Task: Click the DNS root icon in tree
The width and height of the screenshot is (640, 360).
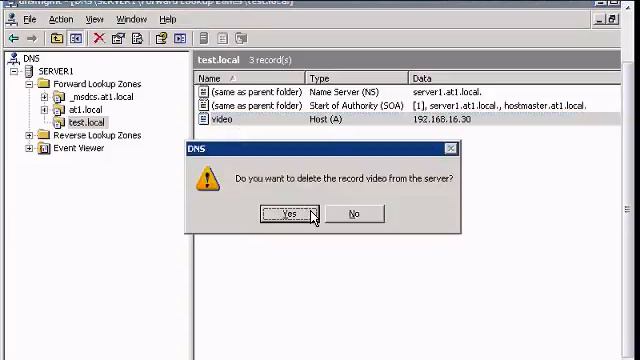Action: 14,59
